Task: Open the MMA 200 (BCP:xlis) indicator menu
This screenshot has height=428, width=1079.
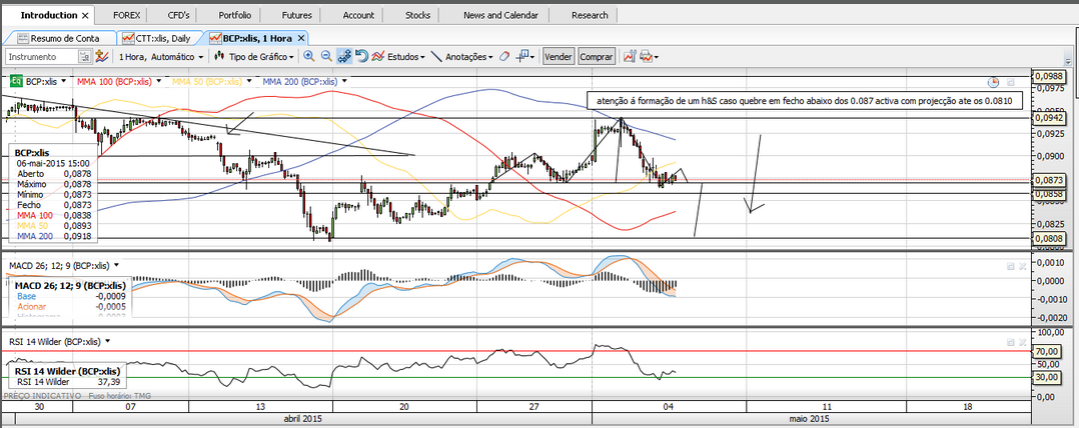Action: tap(304, 81)
